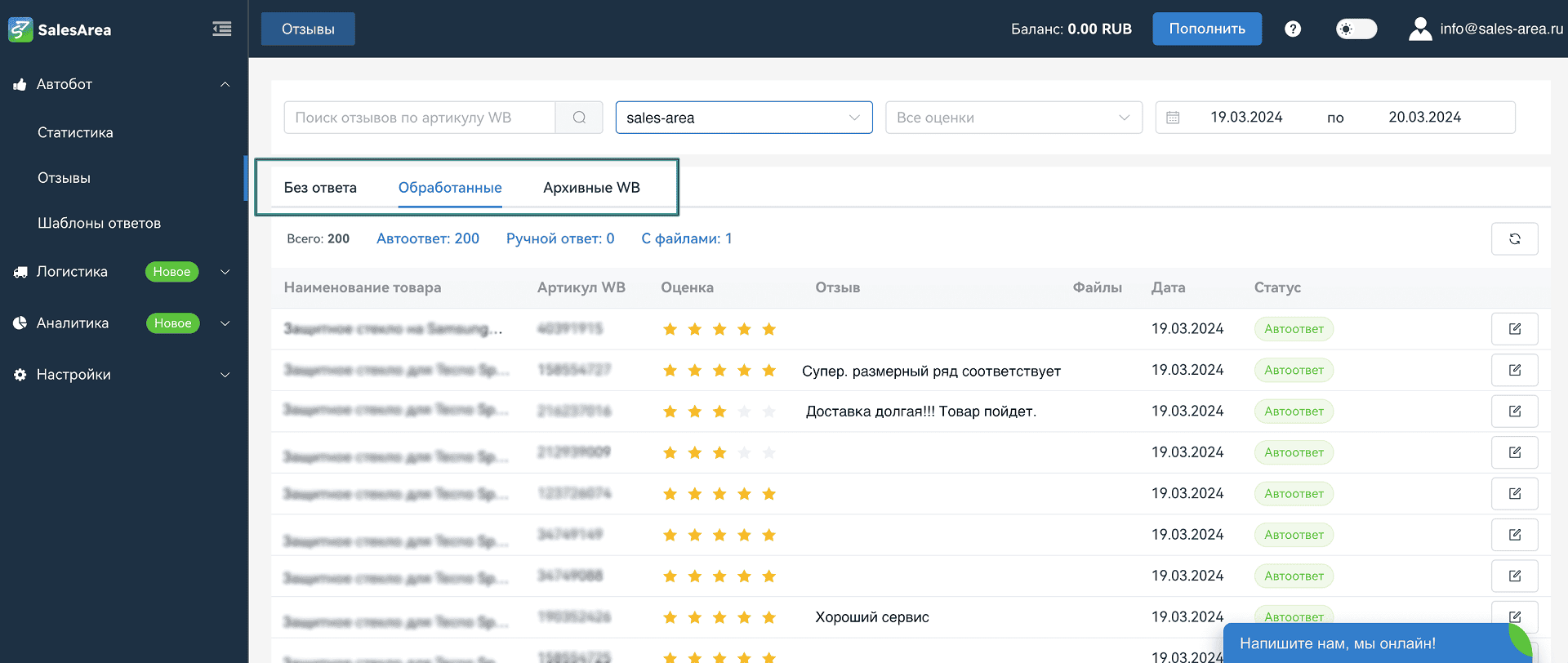Open edit icon for article 212939009 row
Image resolution: width=1568 pixels, height=663 pixels.
pyautogui.click(x=1515, y=452)
